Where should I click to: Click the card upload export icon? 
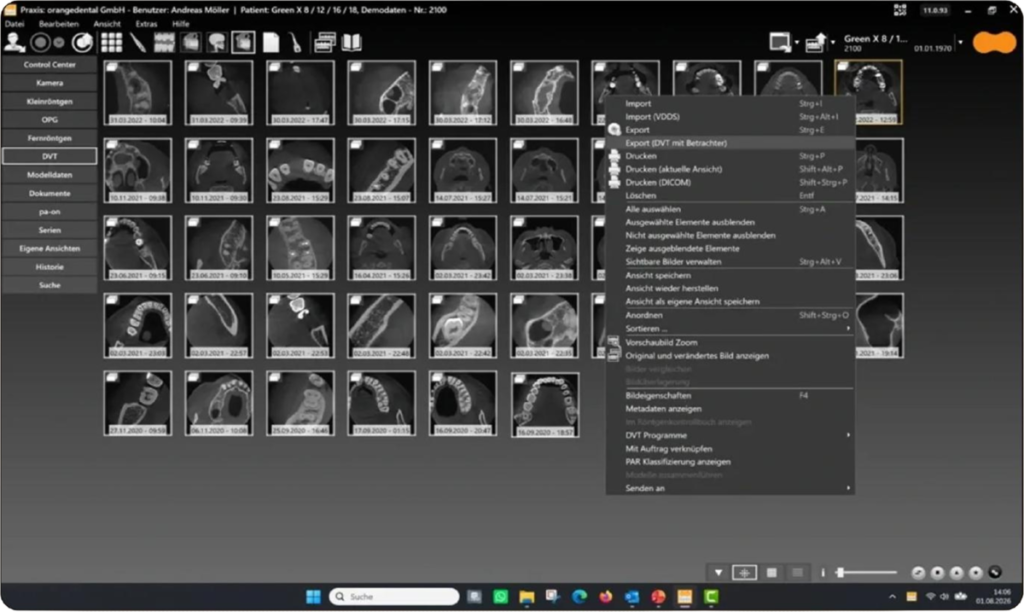(816, 42)
